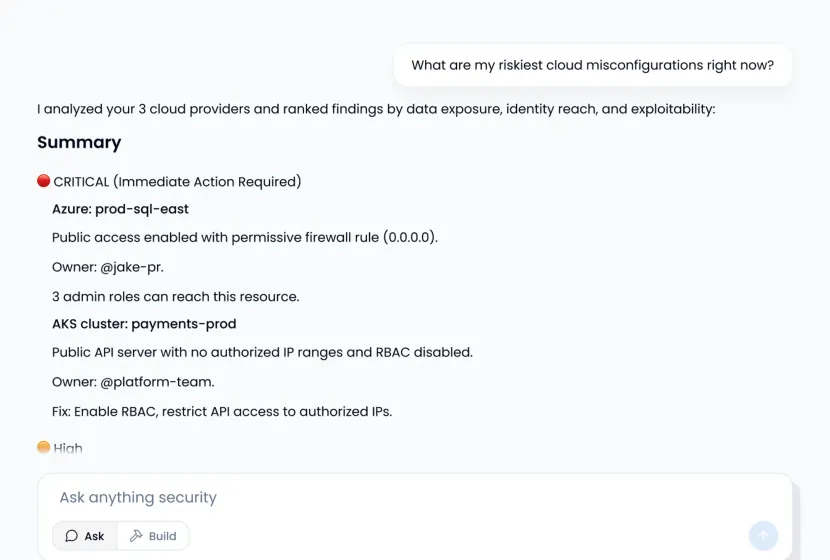
Task: Click the @jake-pr owner mention
Action: coord(131,267)
